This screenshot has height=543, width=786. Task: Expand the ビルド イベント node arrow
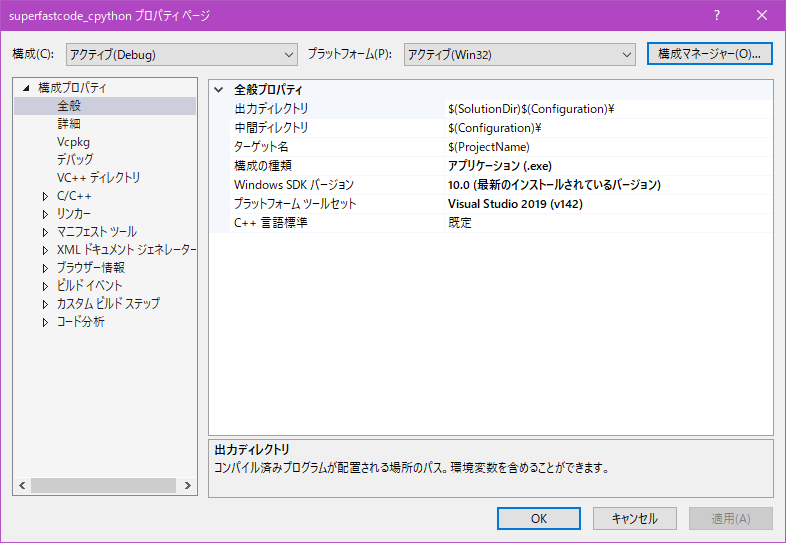click(45, 286)
